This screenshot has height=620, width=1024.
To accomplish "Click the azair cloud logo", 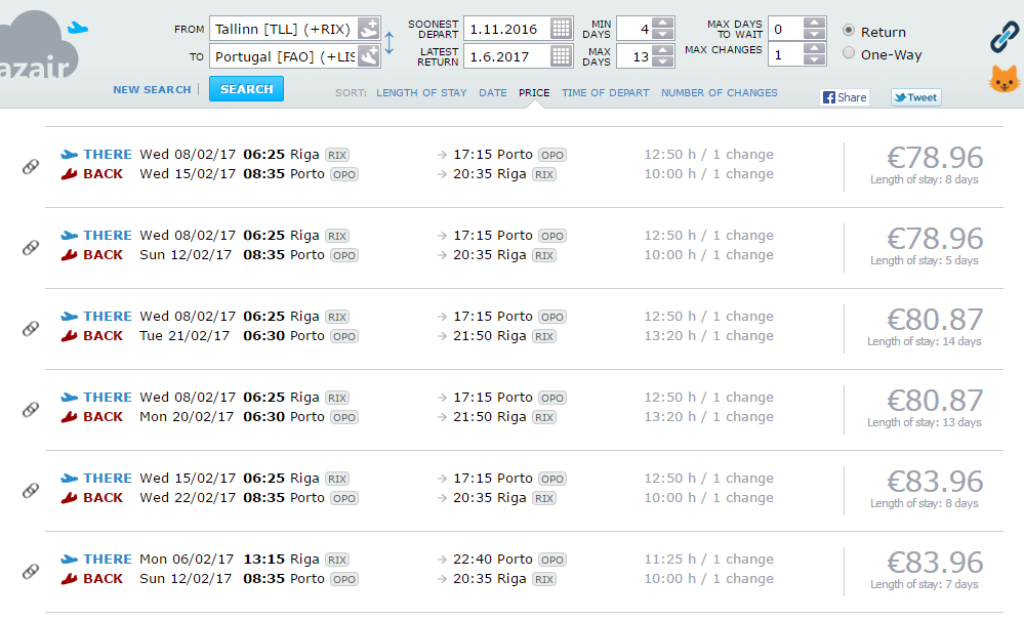I will coord(40,50).
